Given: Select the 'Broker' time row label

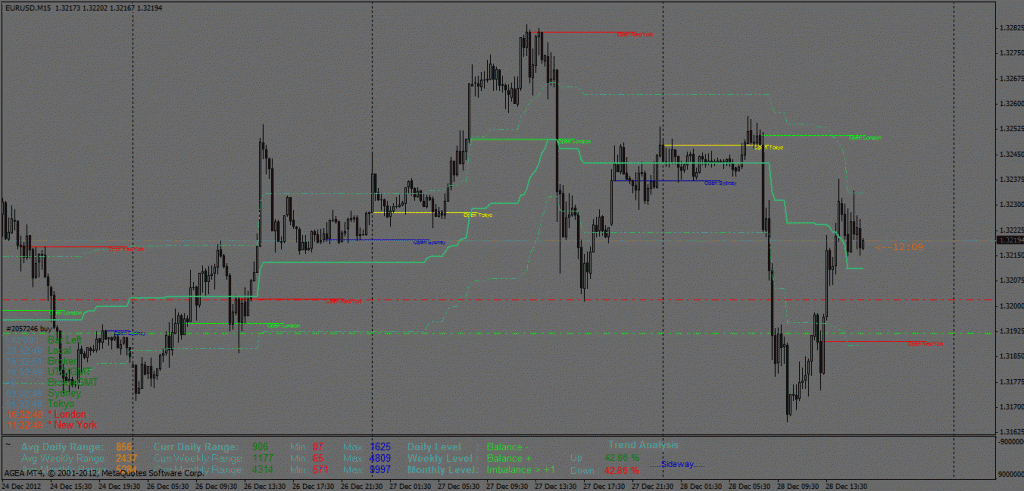Looking at the screenshot, I should [62, 361].
